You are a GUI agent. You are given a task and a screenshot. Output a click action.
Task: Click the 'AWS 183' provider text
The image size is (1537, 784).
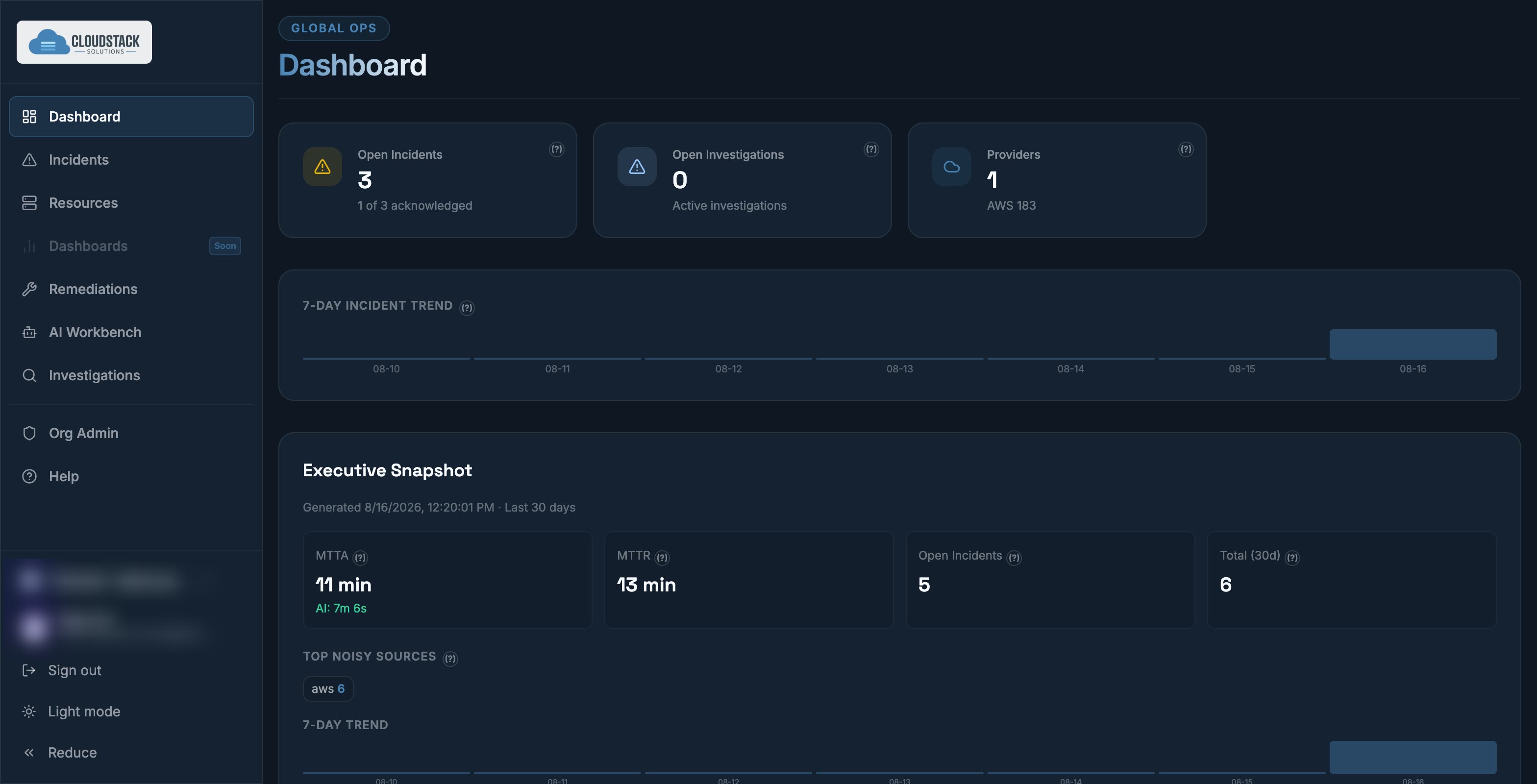point(1011,205)
